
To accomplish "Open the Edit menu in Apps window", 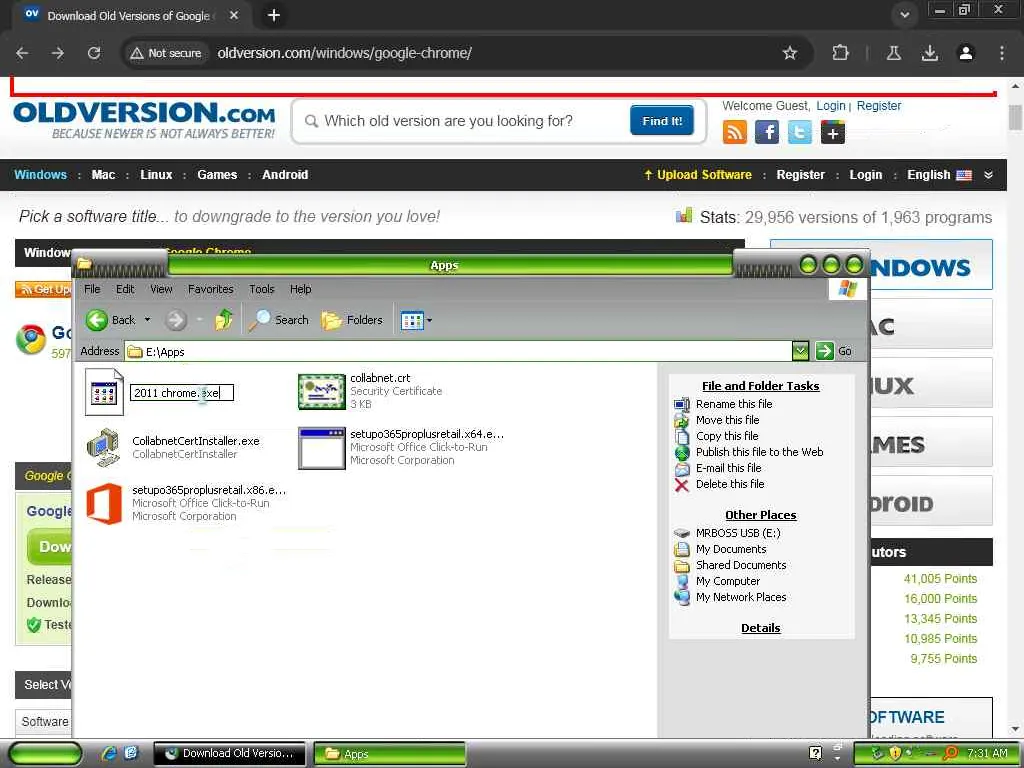I will (125, 289).
